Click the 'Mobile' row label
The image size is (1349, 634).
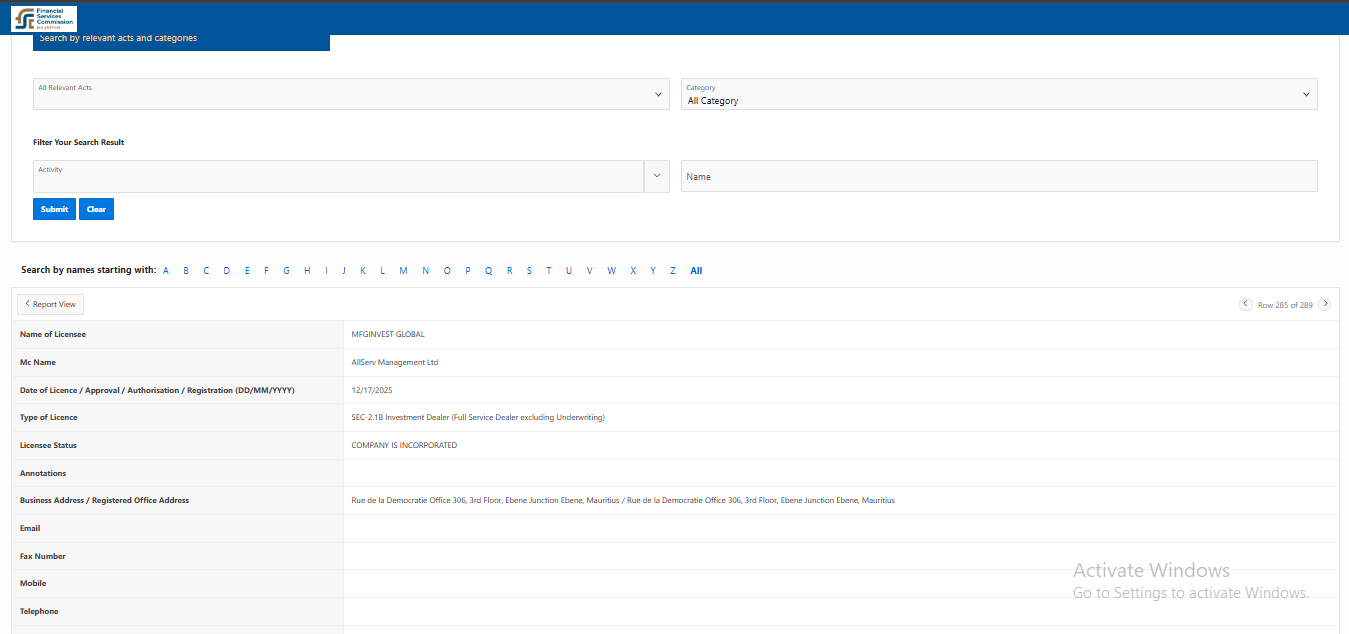pos(33,583)
